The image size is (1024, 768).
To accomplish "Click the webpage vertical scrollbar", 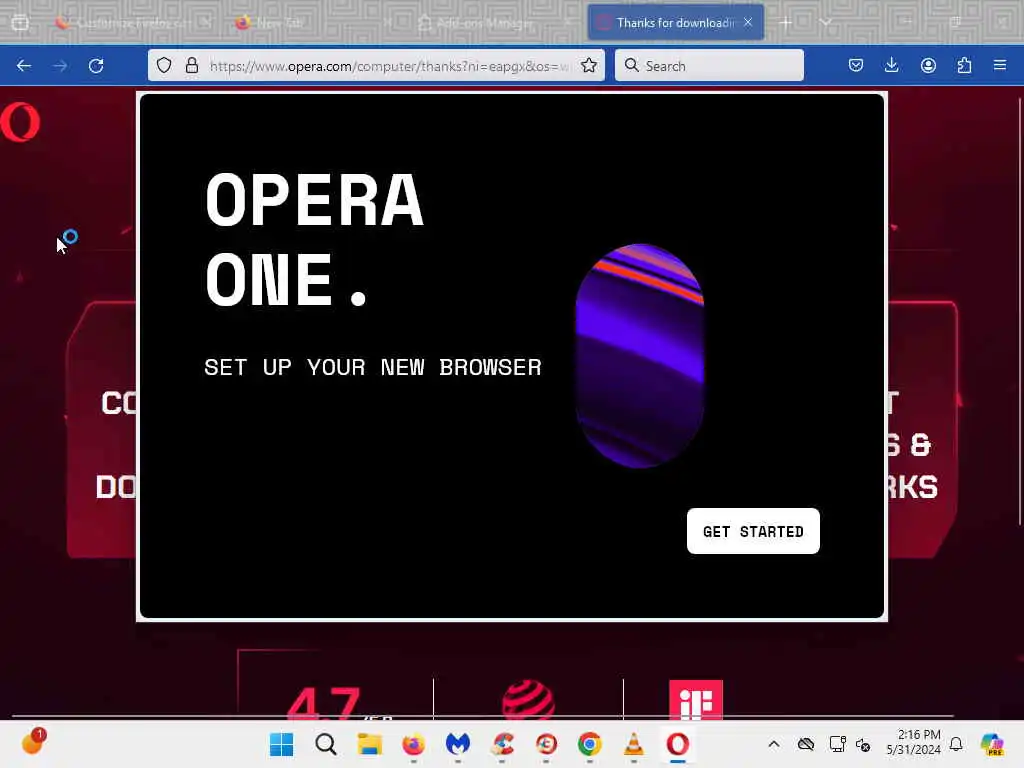I will coord(1019,311).
